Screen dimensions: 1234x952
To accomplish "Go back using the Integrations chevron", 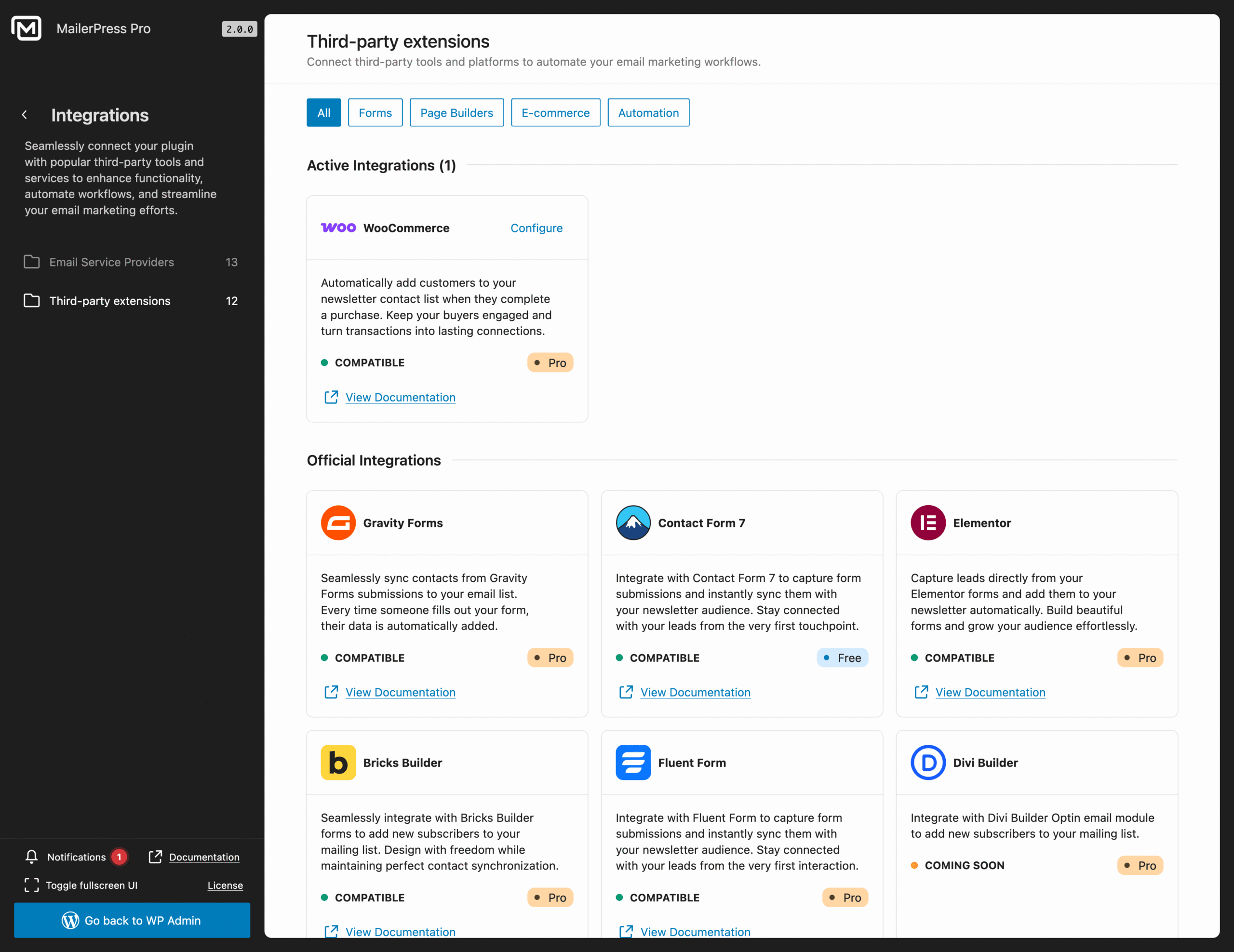I will [x=24, y=115].
